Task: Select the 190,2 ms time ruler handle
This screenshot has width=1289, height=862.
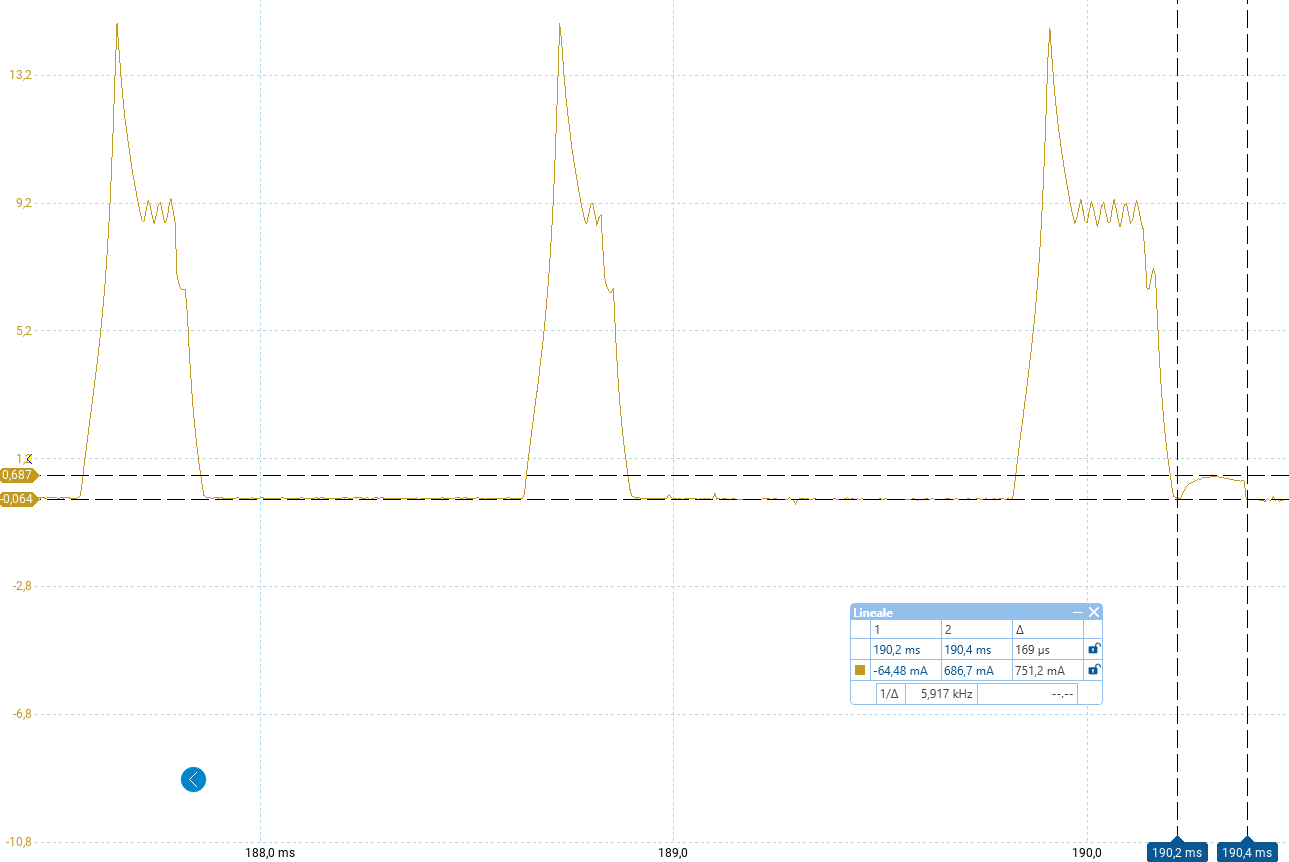Action: click(x=1177, y=852)
